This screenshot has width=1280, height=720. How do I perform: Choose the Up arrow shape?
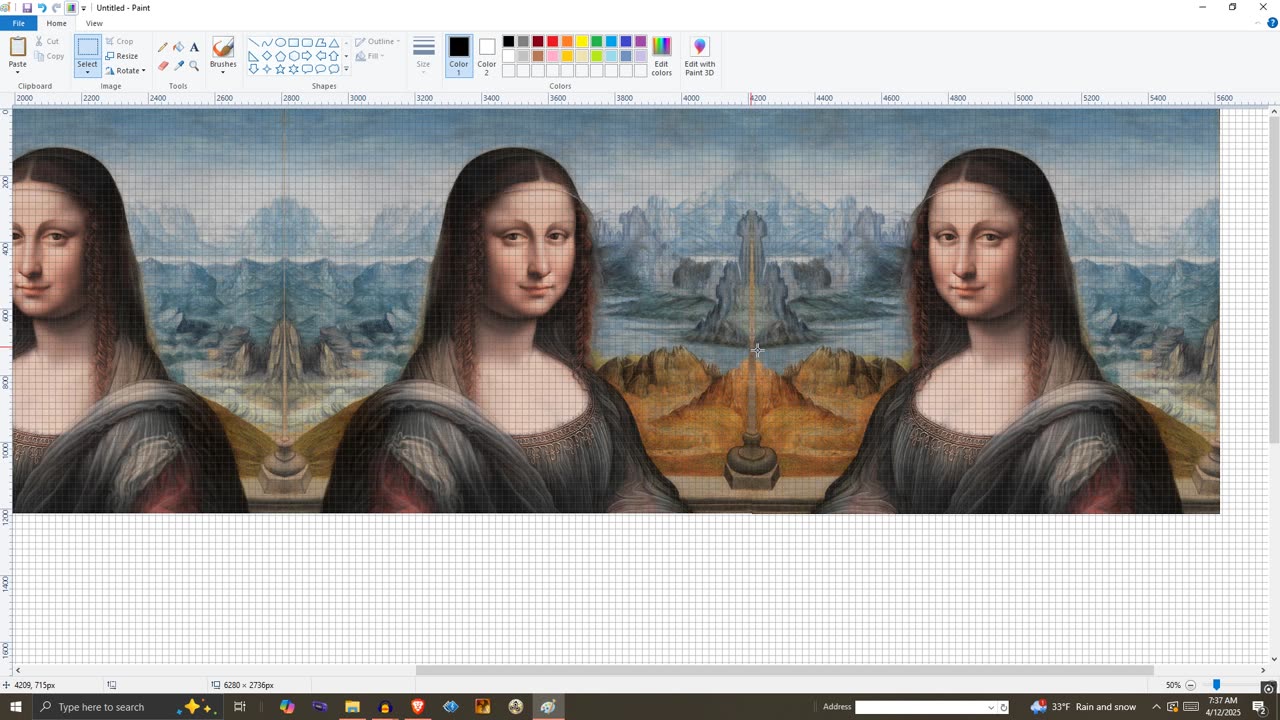pos(334,56)
